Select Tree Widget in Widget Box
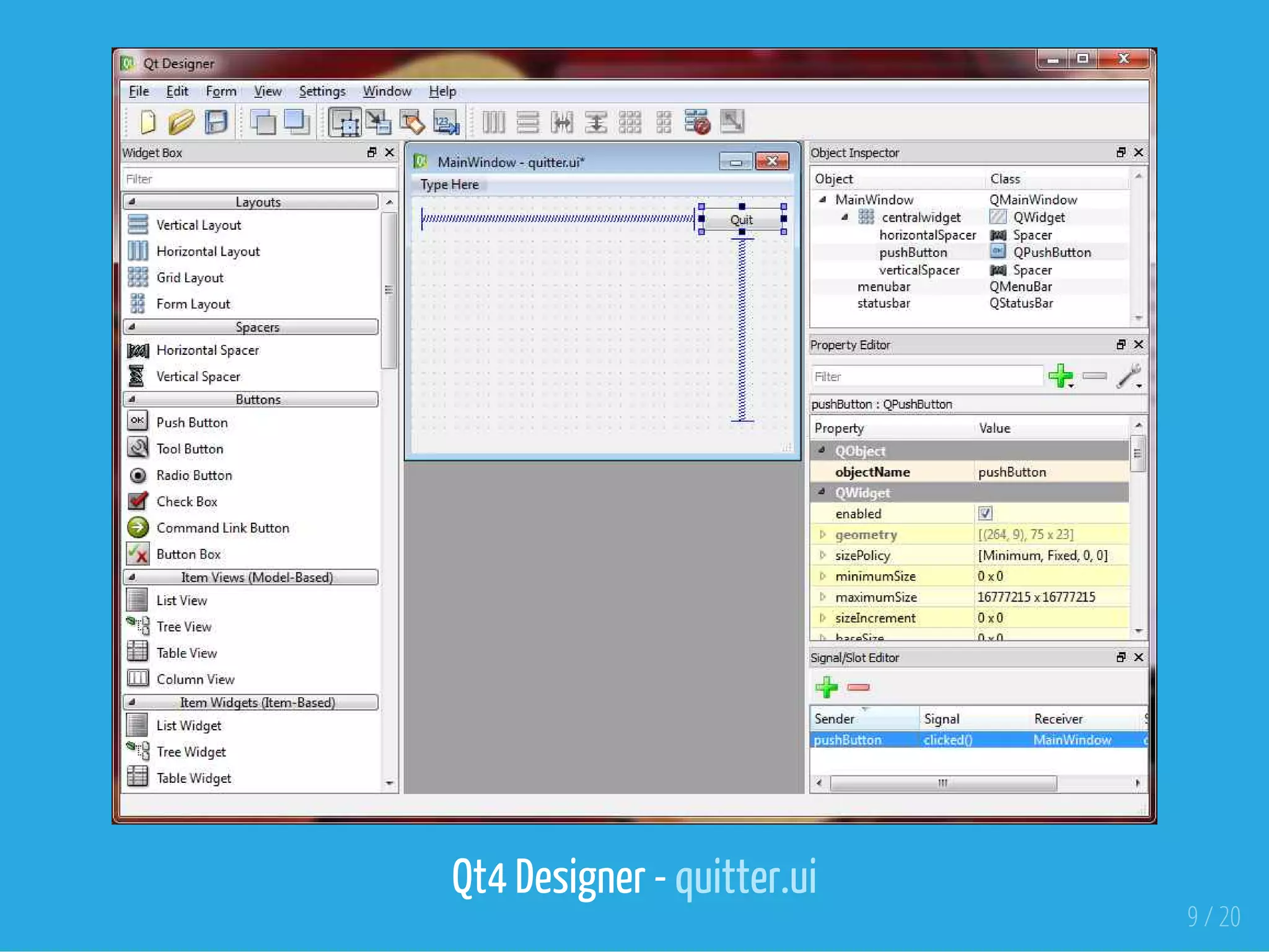 [x=191, y=752]
